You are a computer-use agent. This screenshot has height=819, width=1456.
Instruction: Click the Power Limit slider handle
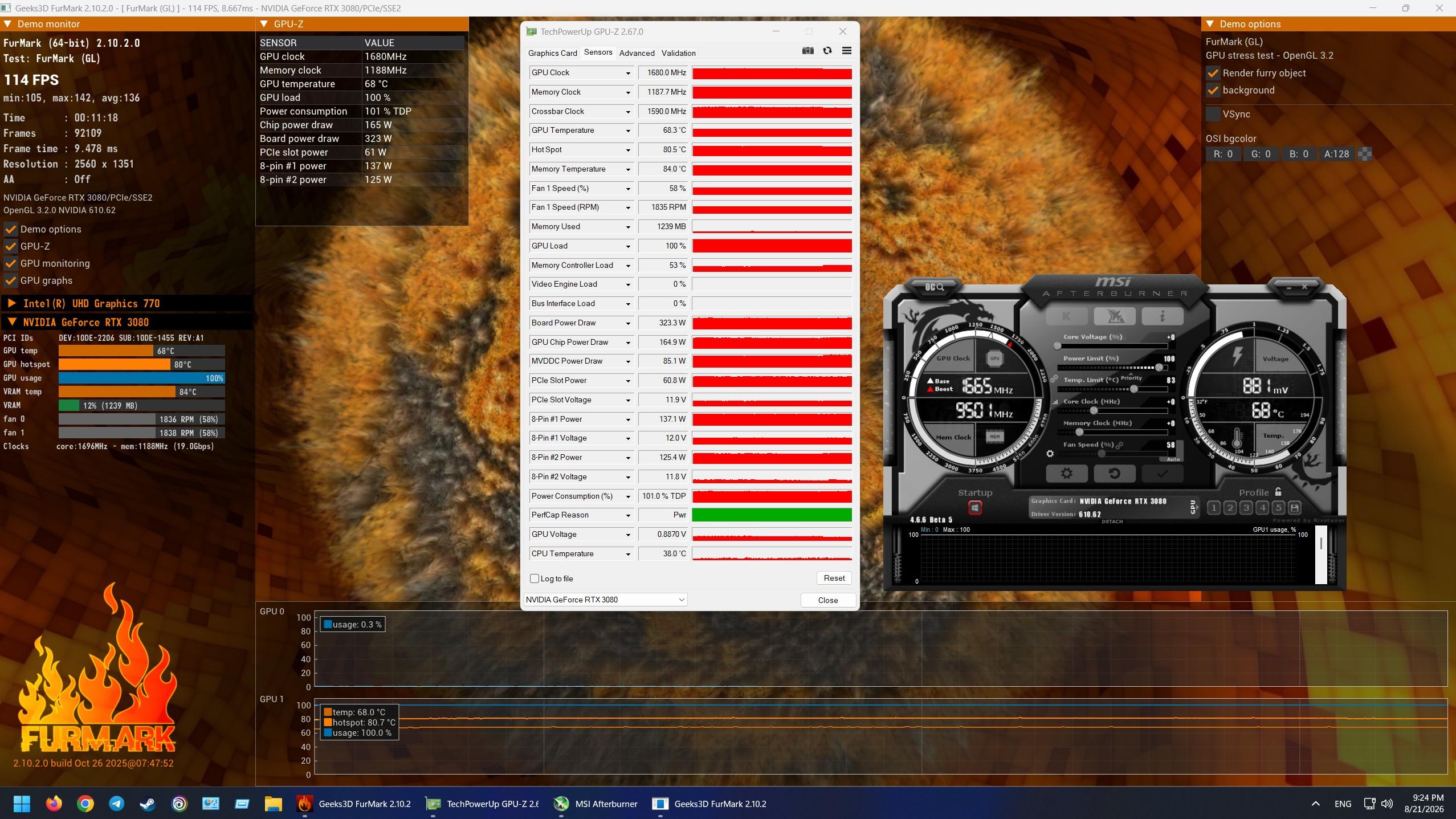pos(1159,368)
